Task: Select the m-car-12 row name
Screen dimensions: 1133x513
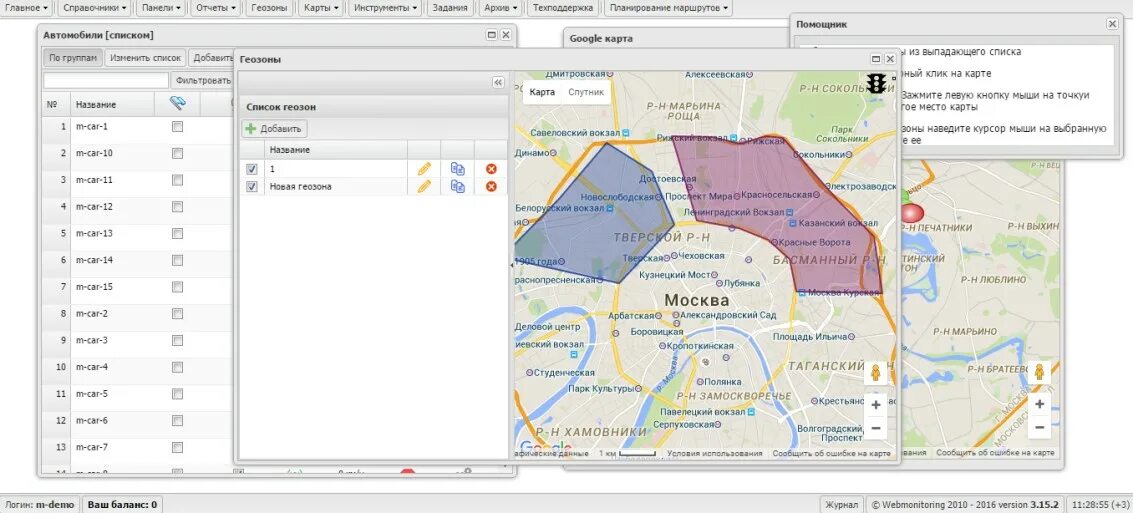Action: (95, 207)
